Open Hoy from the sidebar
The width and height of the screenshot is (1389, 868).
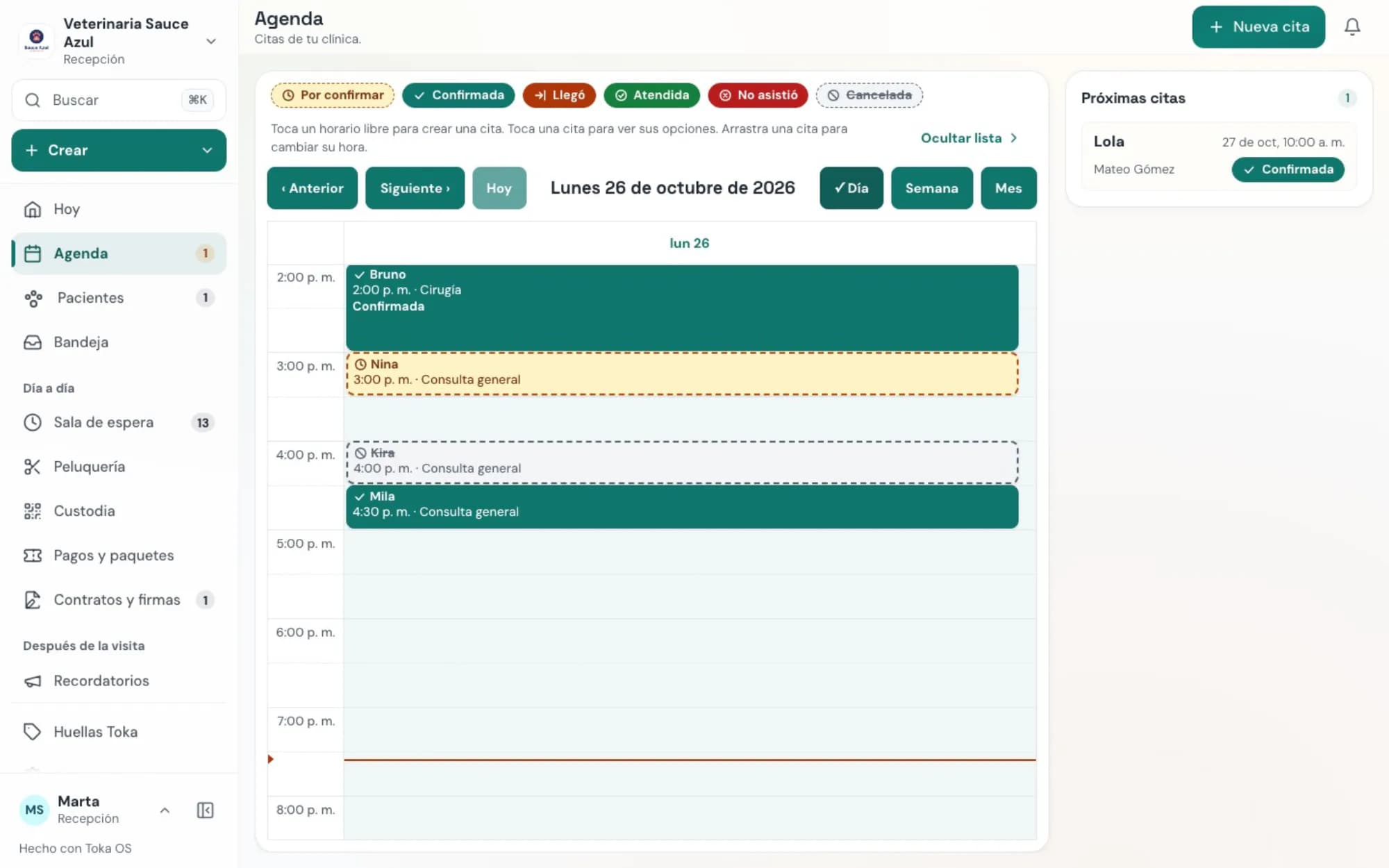[119, 209]
